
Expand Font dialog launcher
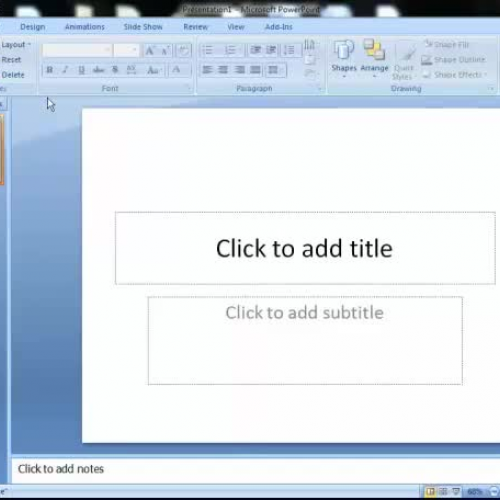[x=189, y=89]
